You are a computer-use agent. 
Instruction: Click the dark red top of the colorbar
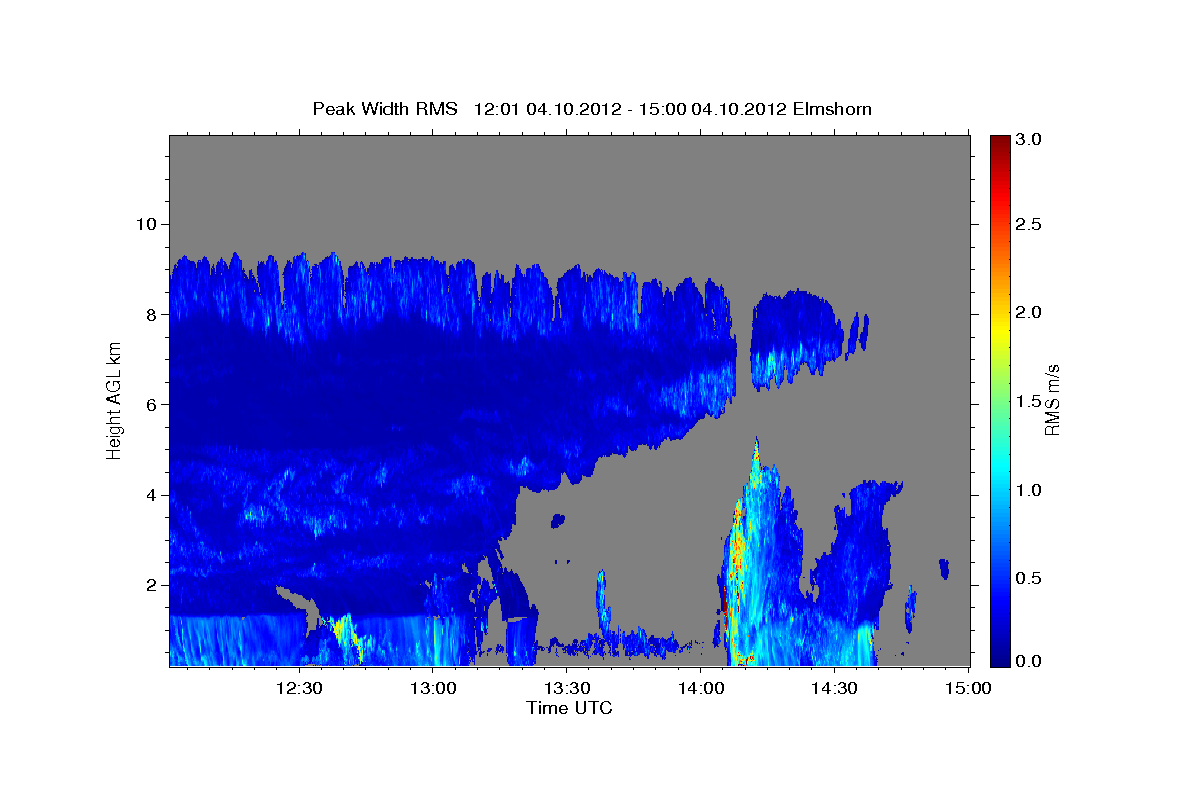click(x=999, y=143)
